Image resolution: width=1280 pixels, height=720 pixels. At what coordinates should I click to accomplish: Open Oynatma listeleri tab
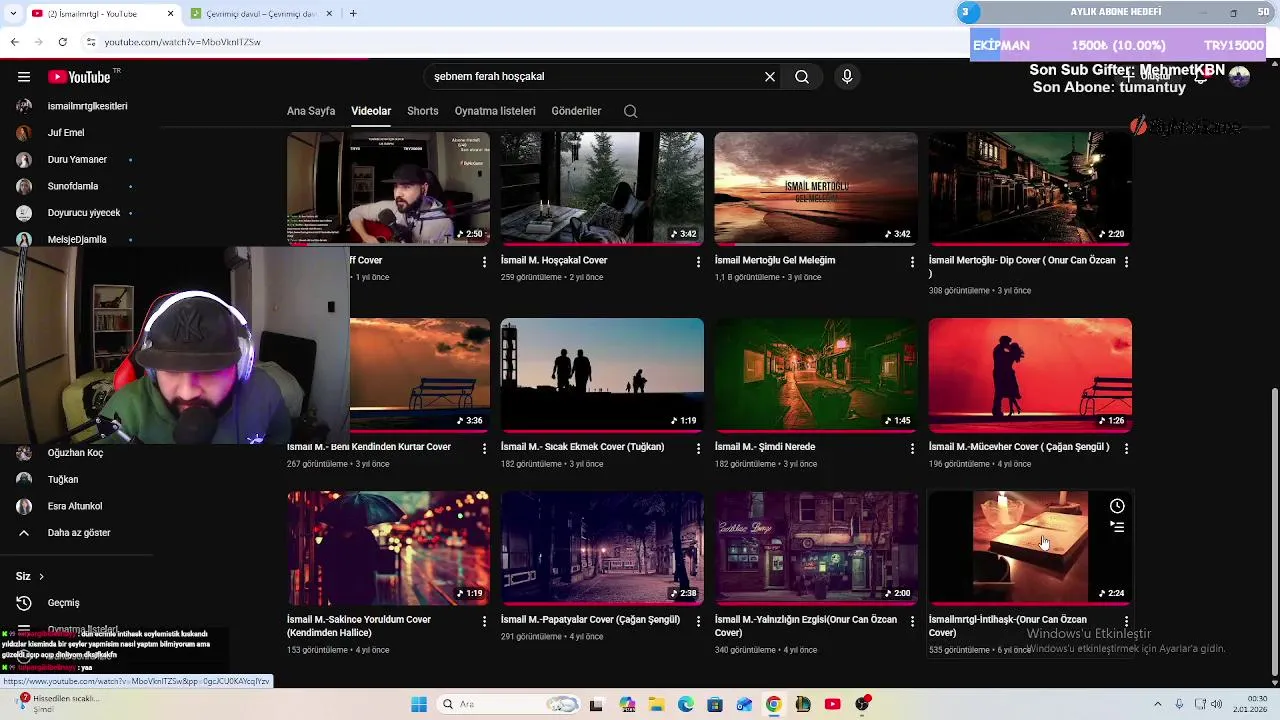click(495, 111)
